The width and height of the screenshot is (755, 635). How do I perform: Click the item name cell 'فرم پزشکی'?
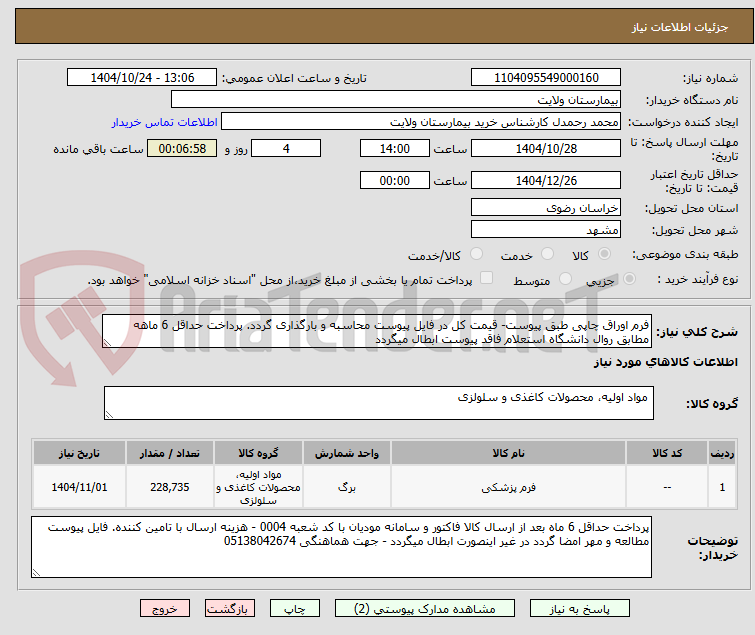click(x=508, y=487)
